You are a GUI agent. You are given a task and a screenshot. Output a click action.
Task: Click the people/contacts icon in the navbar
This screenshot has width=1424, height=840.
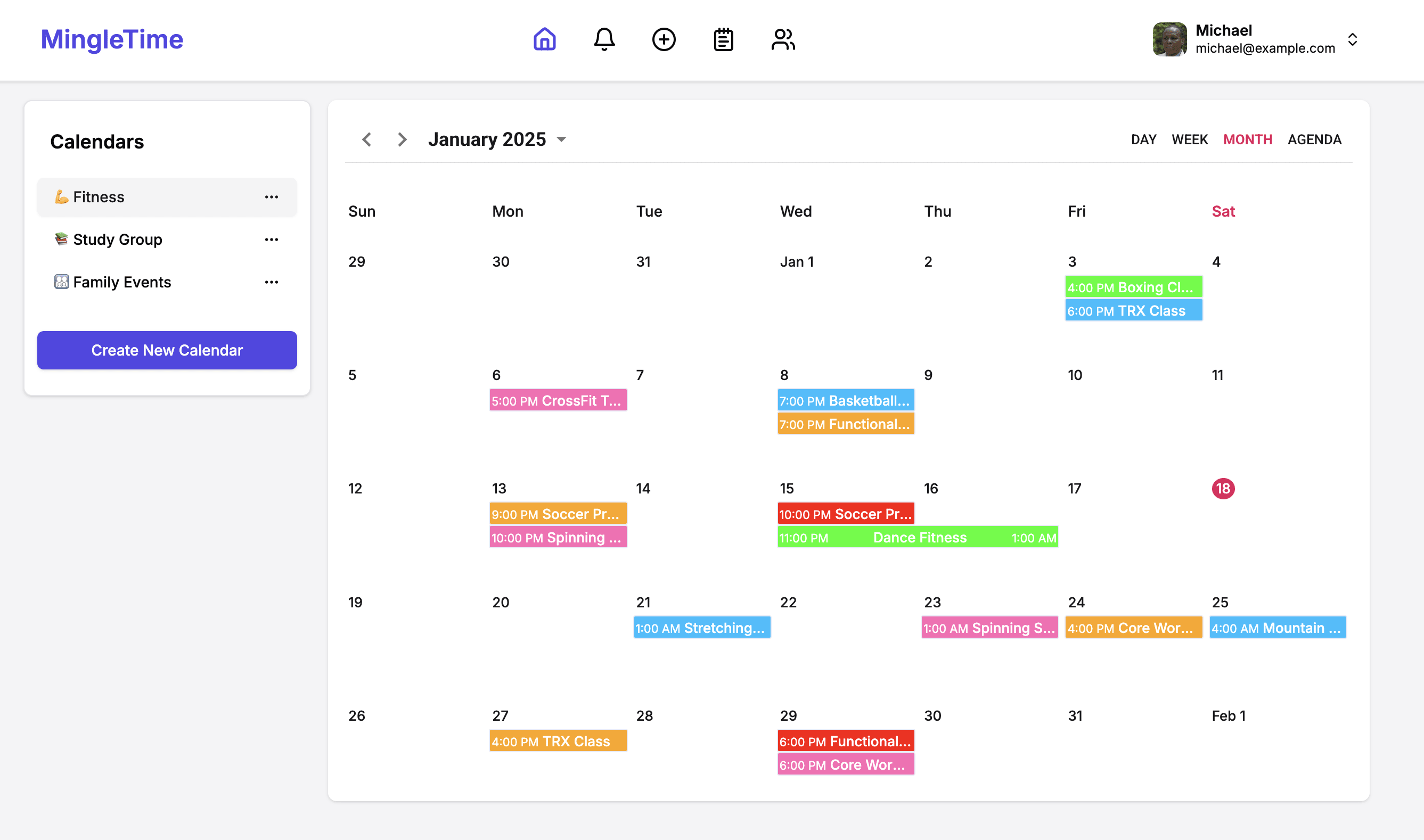783,39
